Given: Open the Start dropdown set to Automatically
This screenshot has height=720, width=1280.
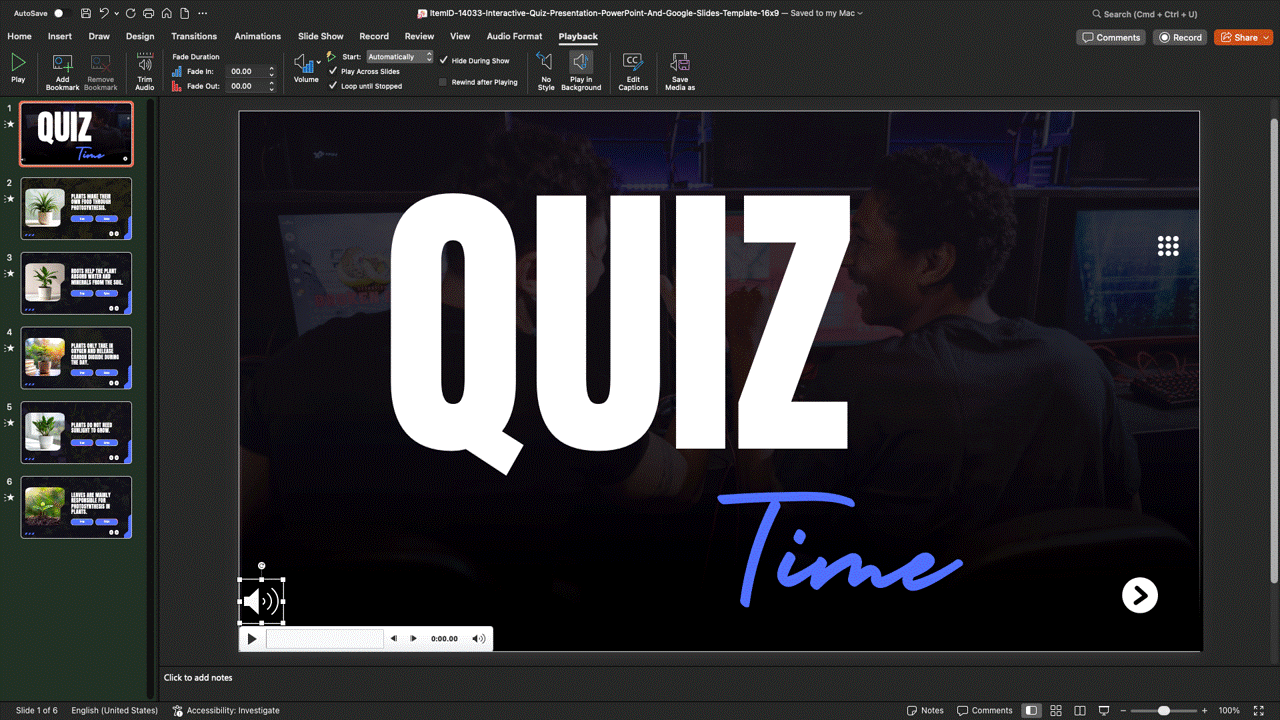Looking at the screenshot, I should point(399,57).
